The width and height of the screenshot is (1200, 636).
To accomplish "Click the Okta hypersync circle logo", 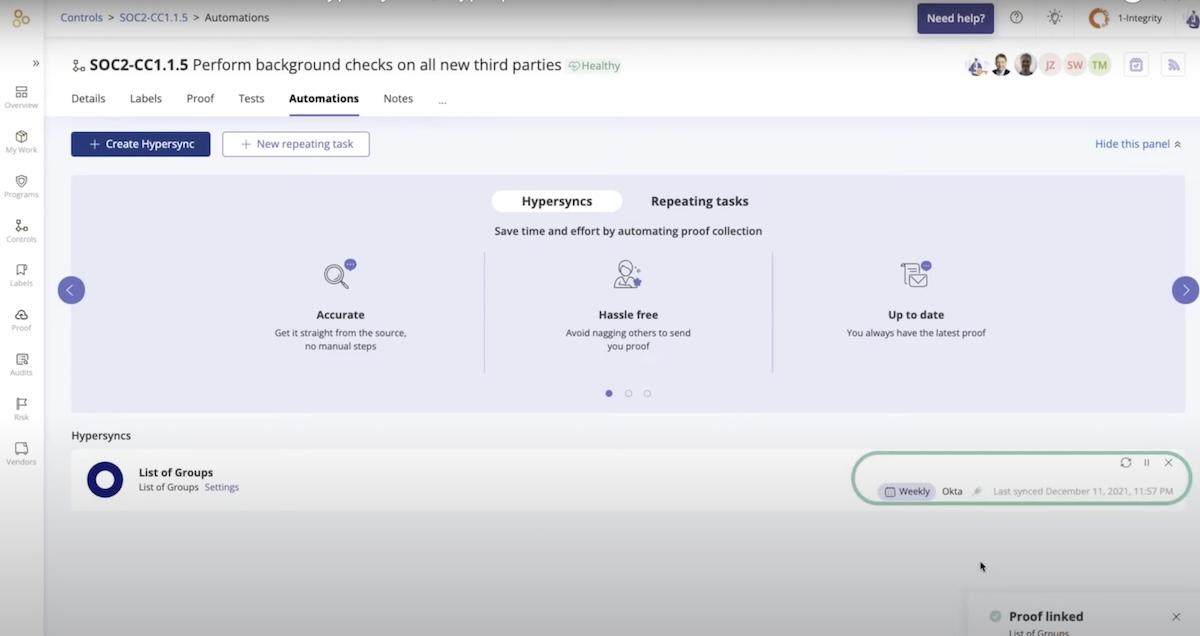I will (x=105, y=480).
